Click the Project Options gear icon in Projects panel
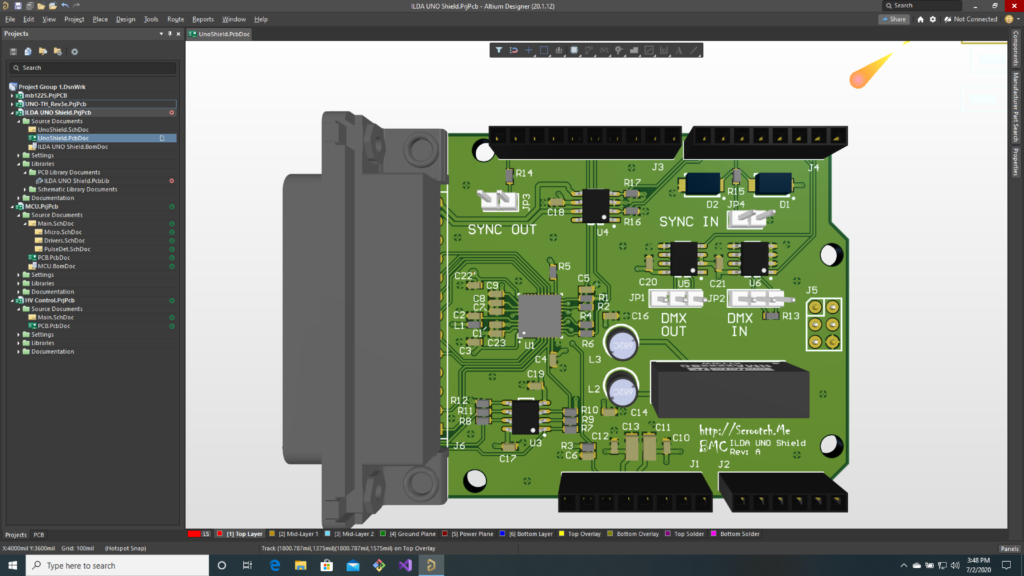 click(74, 51)
